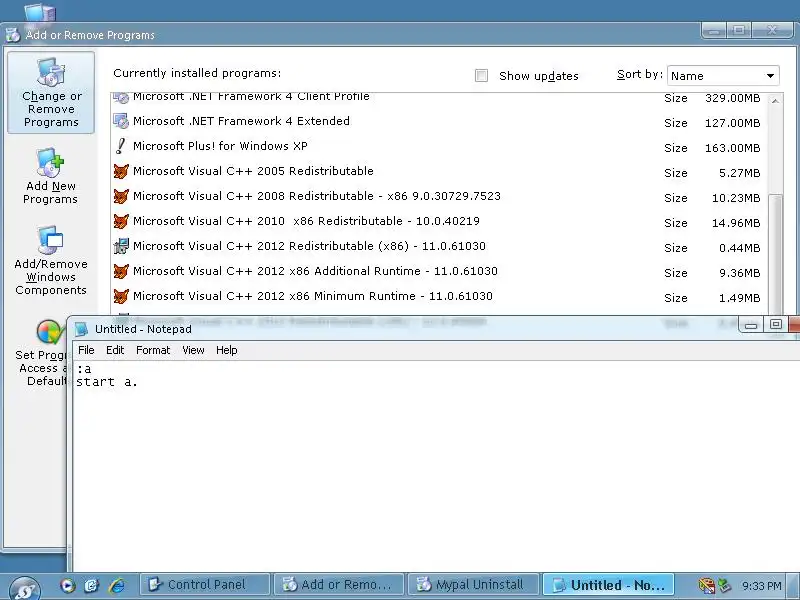Viewport: 800px width, 600px height.
Task: Click the Notepad title bar icon
Action: [82, 329]
